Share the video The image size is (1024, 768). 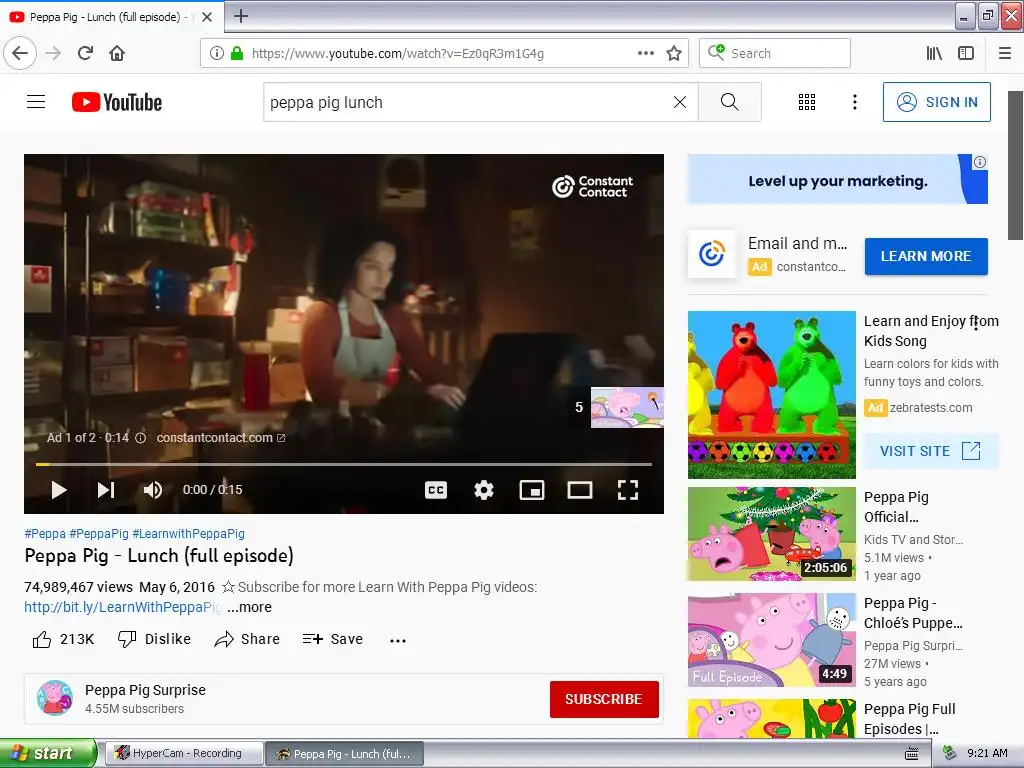(x=247, y=639)
